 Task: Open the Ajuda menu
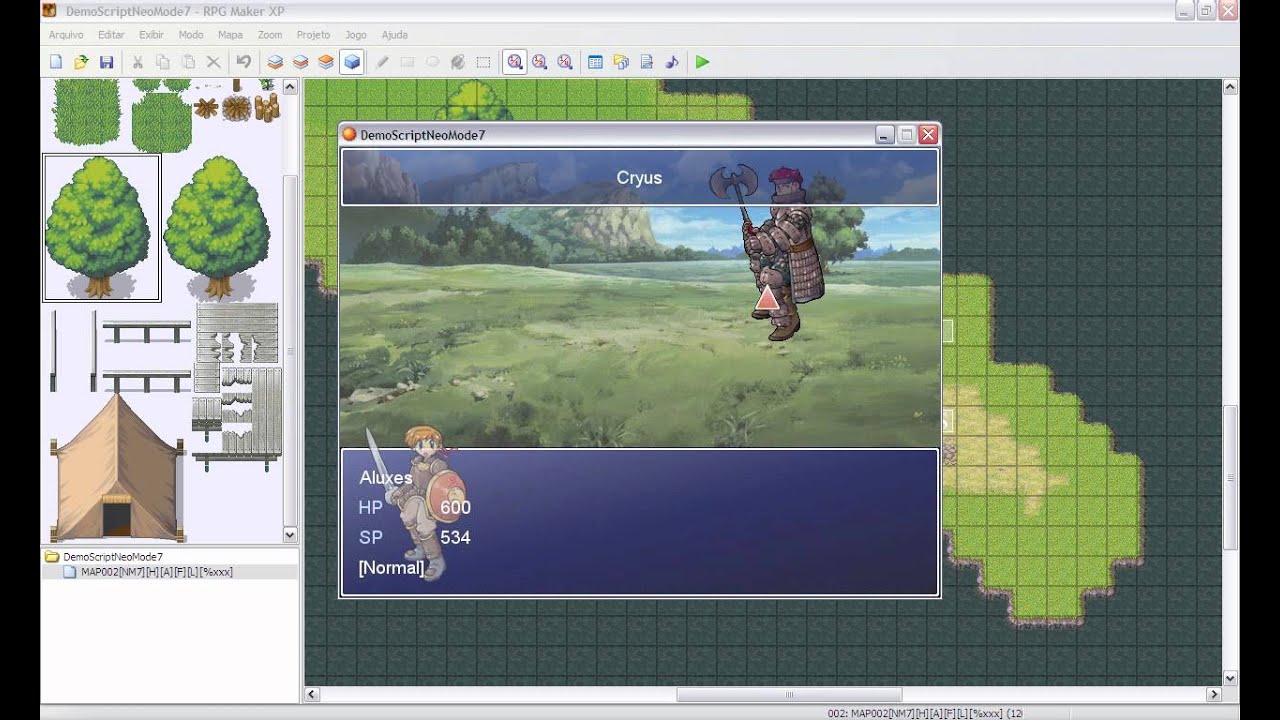click(x=394, y=35)
